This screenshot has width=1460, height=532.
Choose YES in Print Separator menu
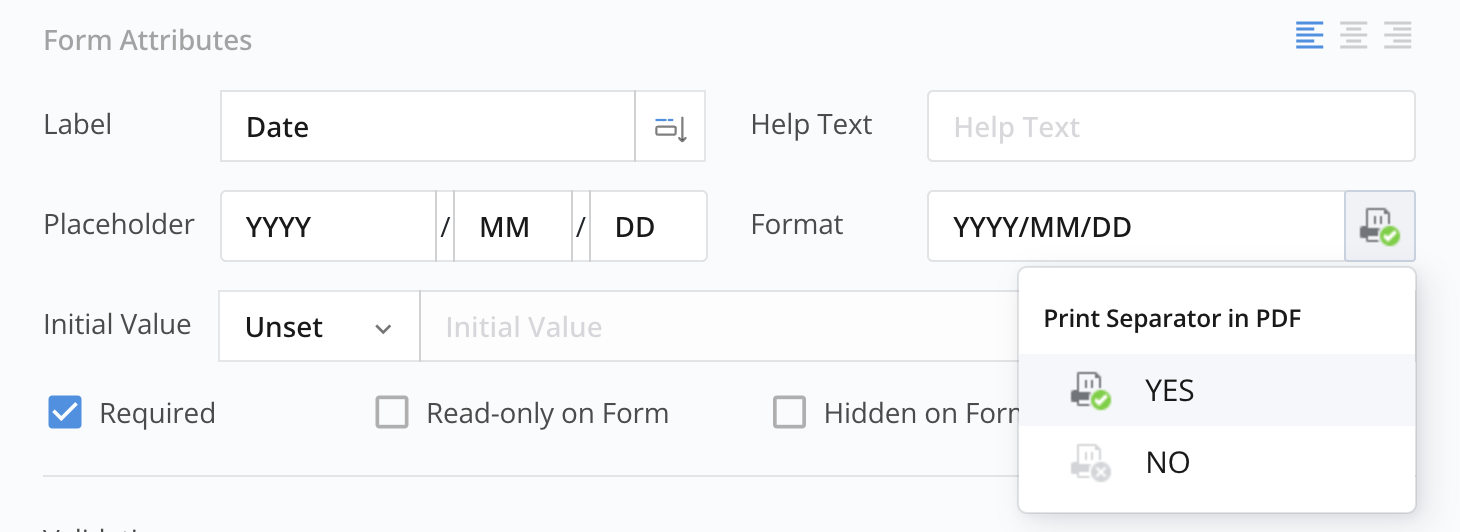1169,390
